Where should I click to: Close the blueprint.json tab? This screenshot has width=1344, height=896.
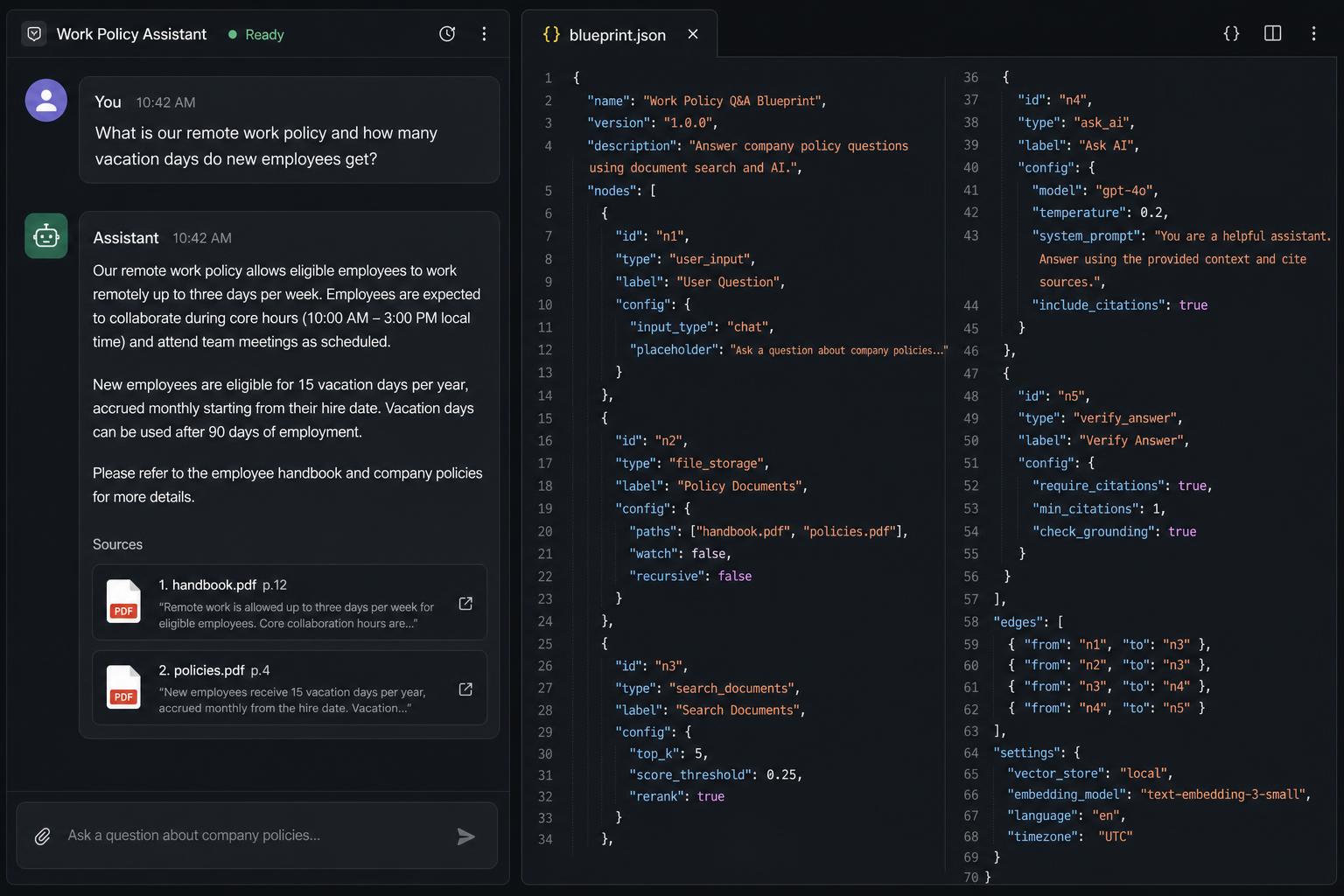click(x=693, y=34)
